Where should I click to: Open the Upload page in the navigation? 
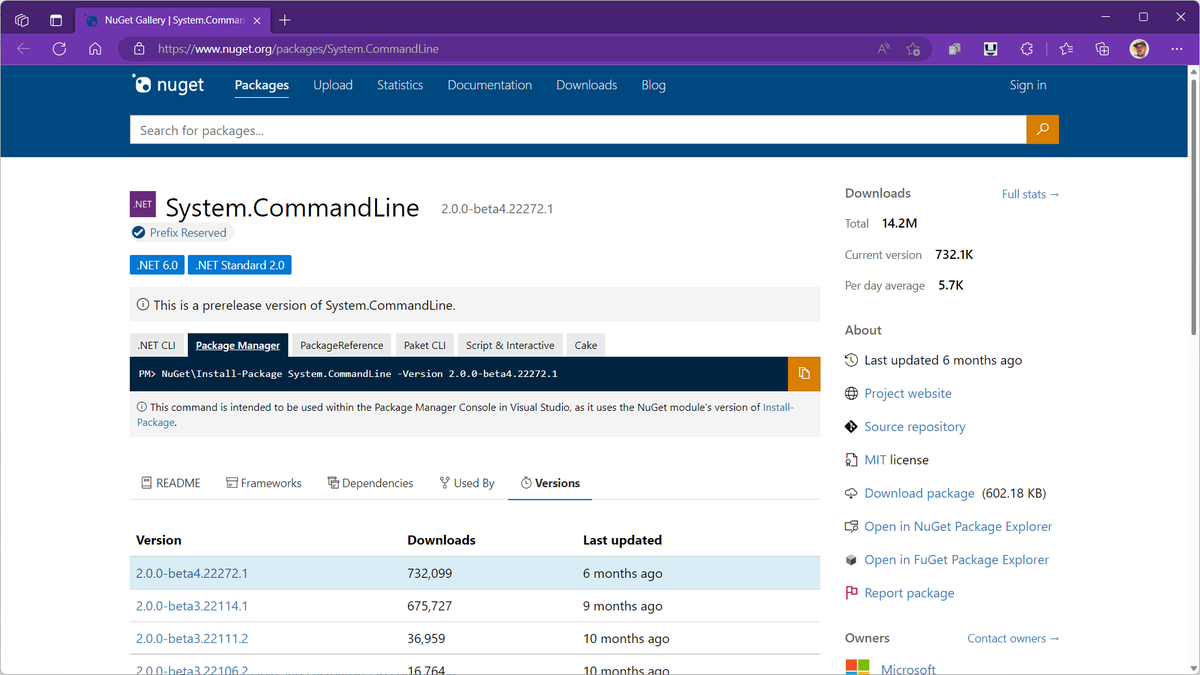click(x=333, y=85)
